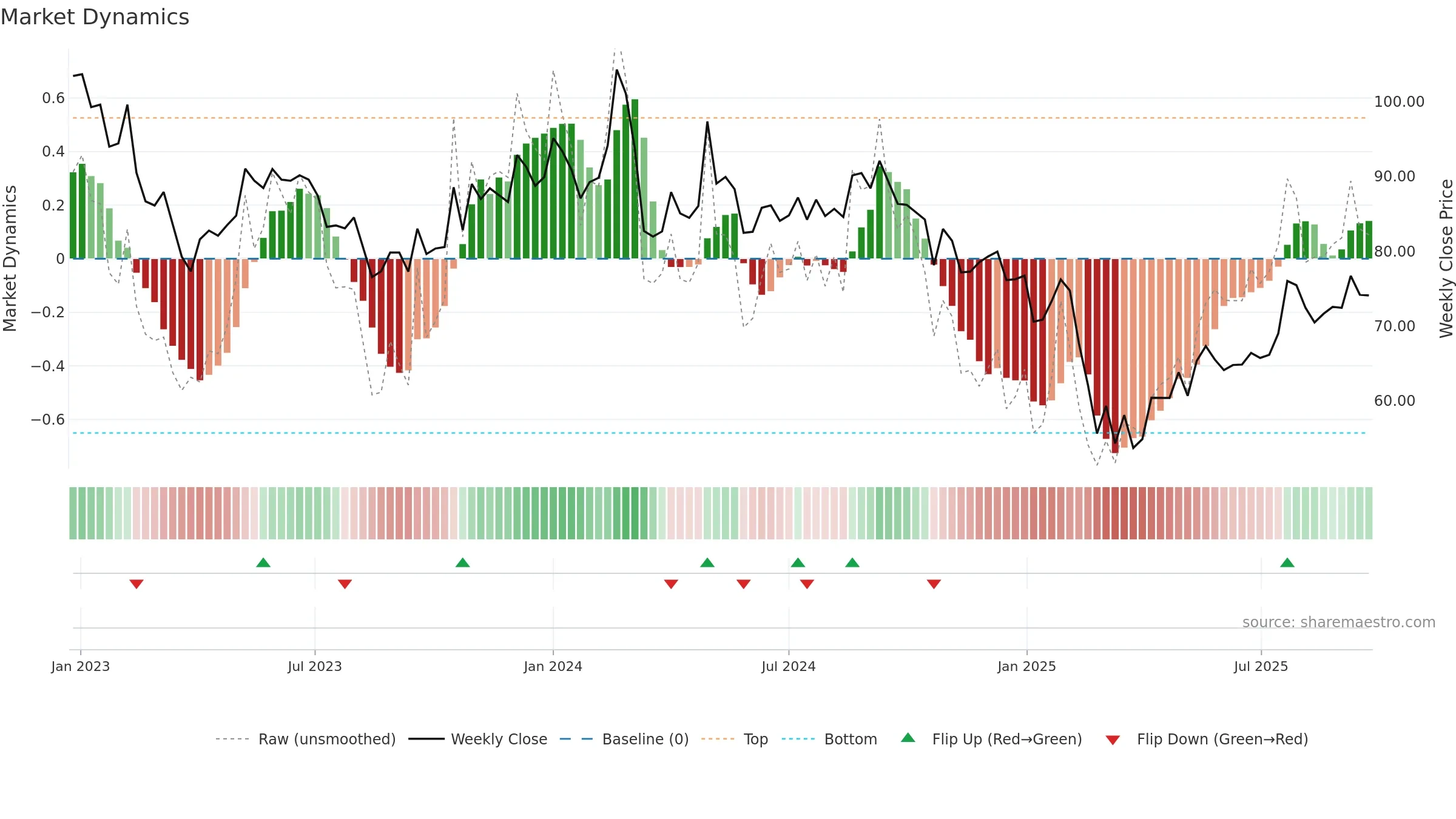Click the vertical Market Dynamics axis title
1456x819 pixels.
point(10,258)
